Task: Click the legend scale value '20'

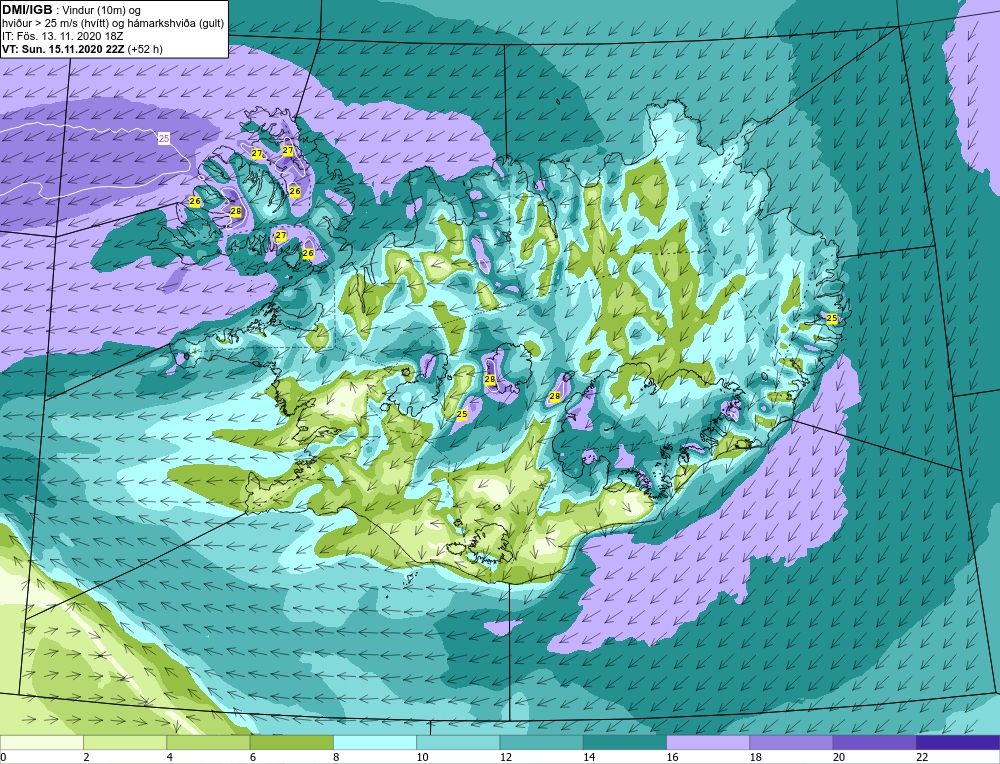Action: [839, 757]
